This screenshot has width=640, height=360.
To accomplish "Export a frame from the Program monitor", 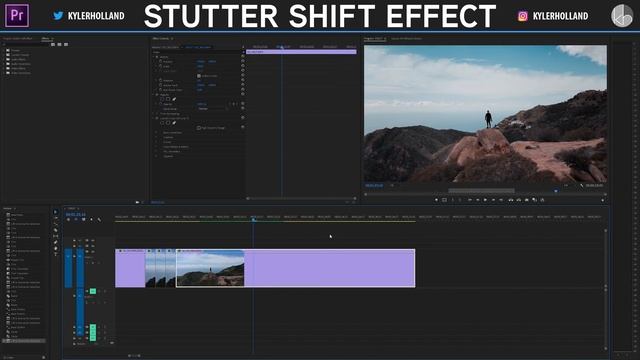I will 527,200.
